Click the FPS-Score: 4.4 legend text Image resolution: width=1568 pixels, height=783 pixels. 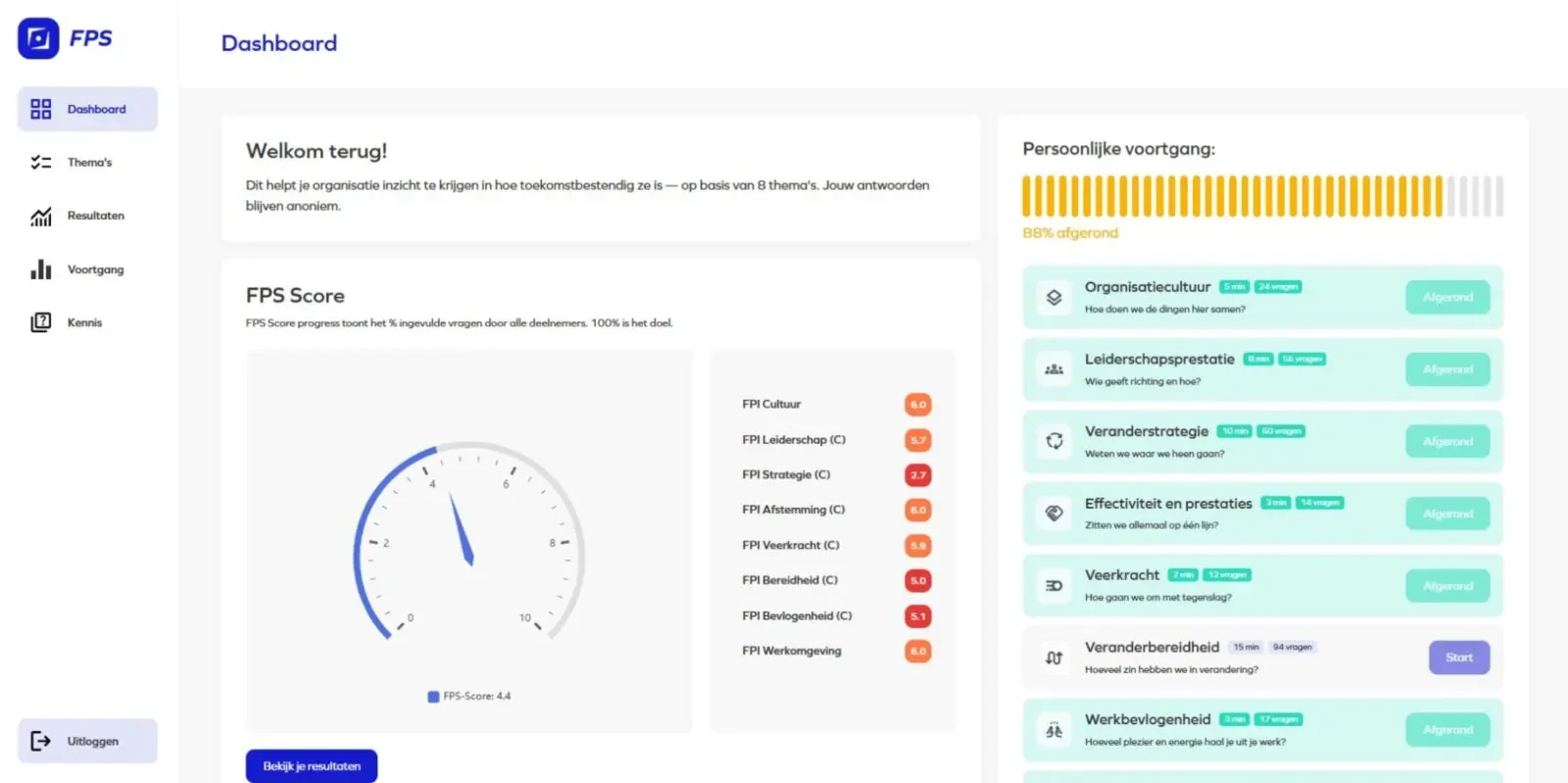coord(477,697)
